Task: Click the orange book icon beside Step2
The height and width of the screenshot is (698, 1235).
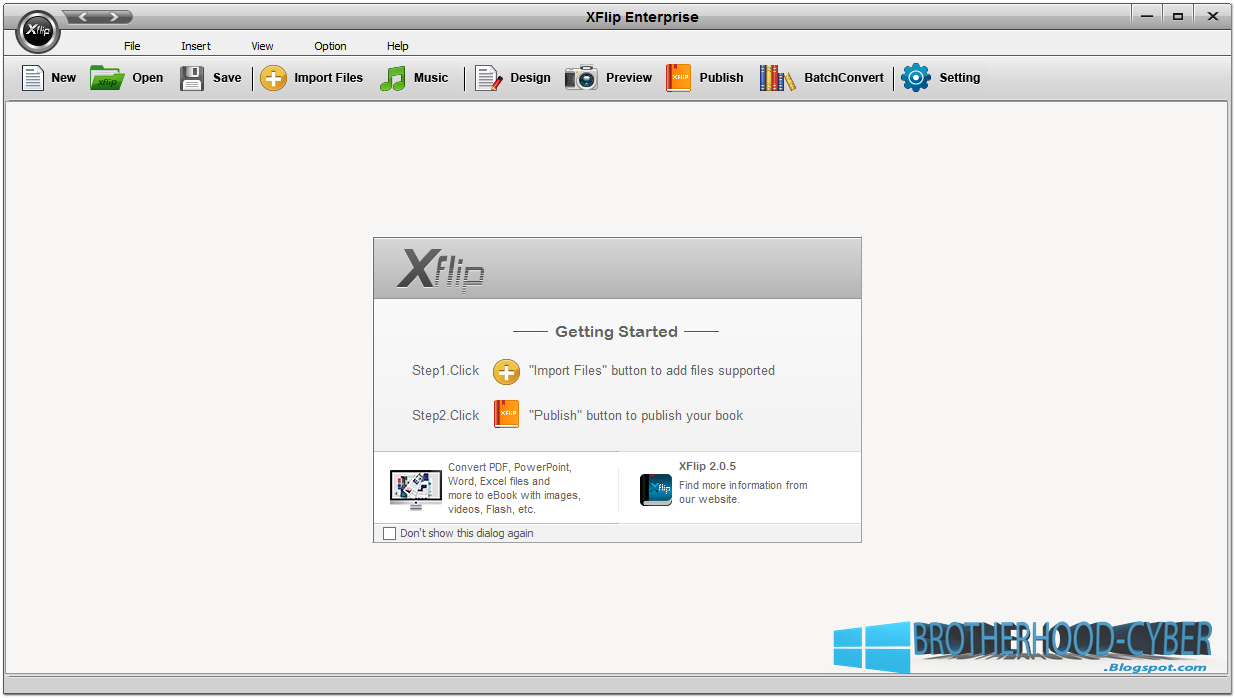Action: [507, 414]
